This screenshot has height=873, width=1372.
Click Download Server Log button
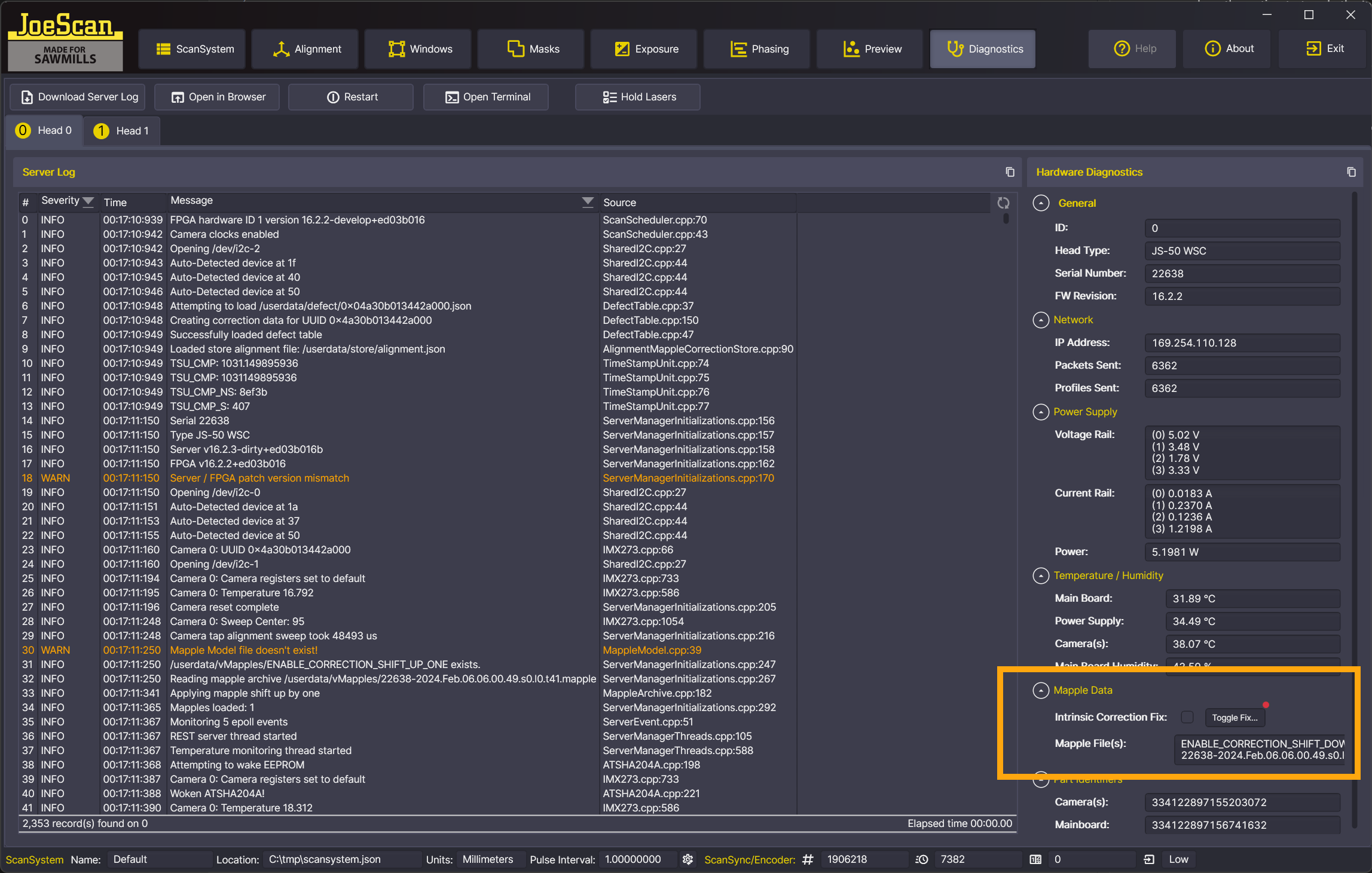(x=80, y=97)
